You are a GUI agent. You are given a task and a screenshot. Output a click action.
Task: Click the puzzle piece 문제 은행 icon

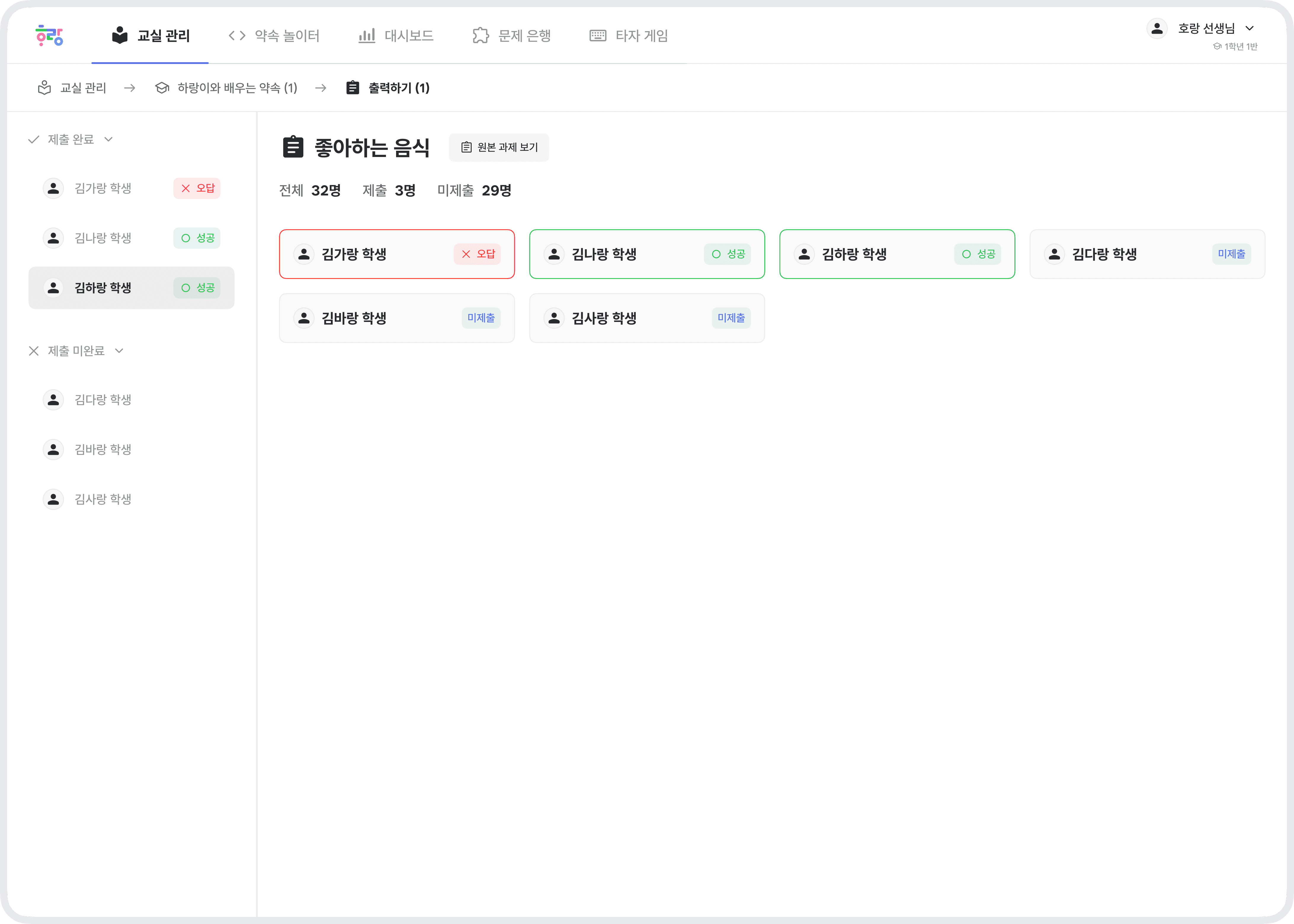pos(480,36)
